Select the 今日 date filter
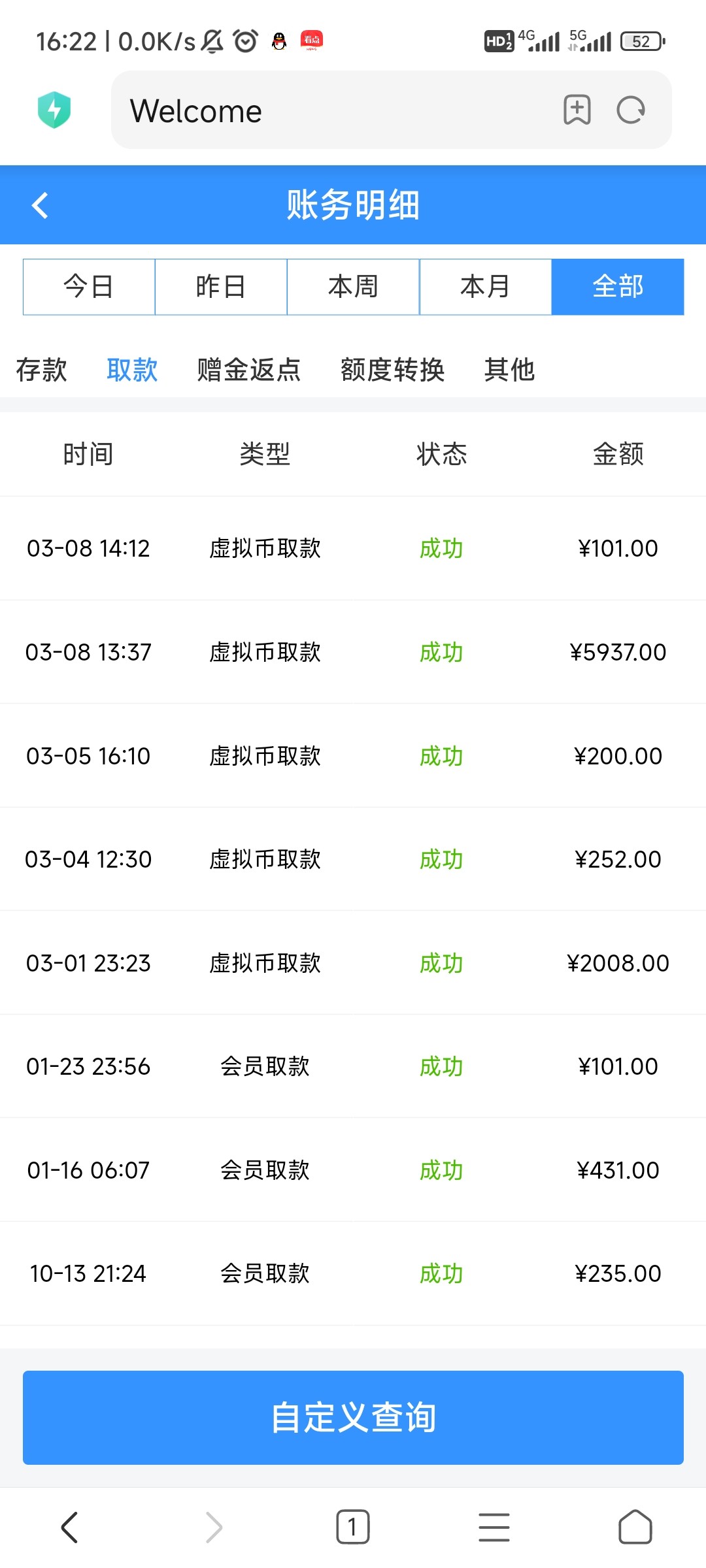The height and width of the screenshot is (1568, 706). pos(89,287)
